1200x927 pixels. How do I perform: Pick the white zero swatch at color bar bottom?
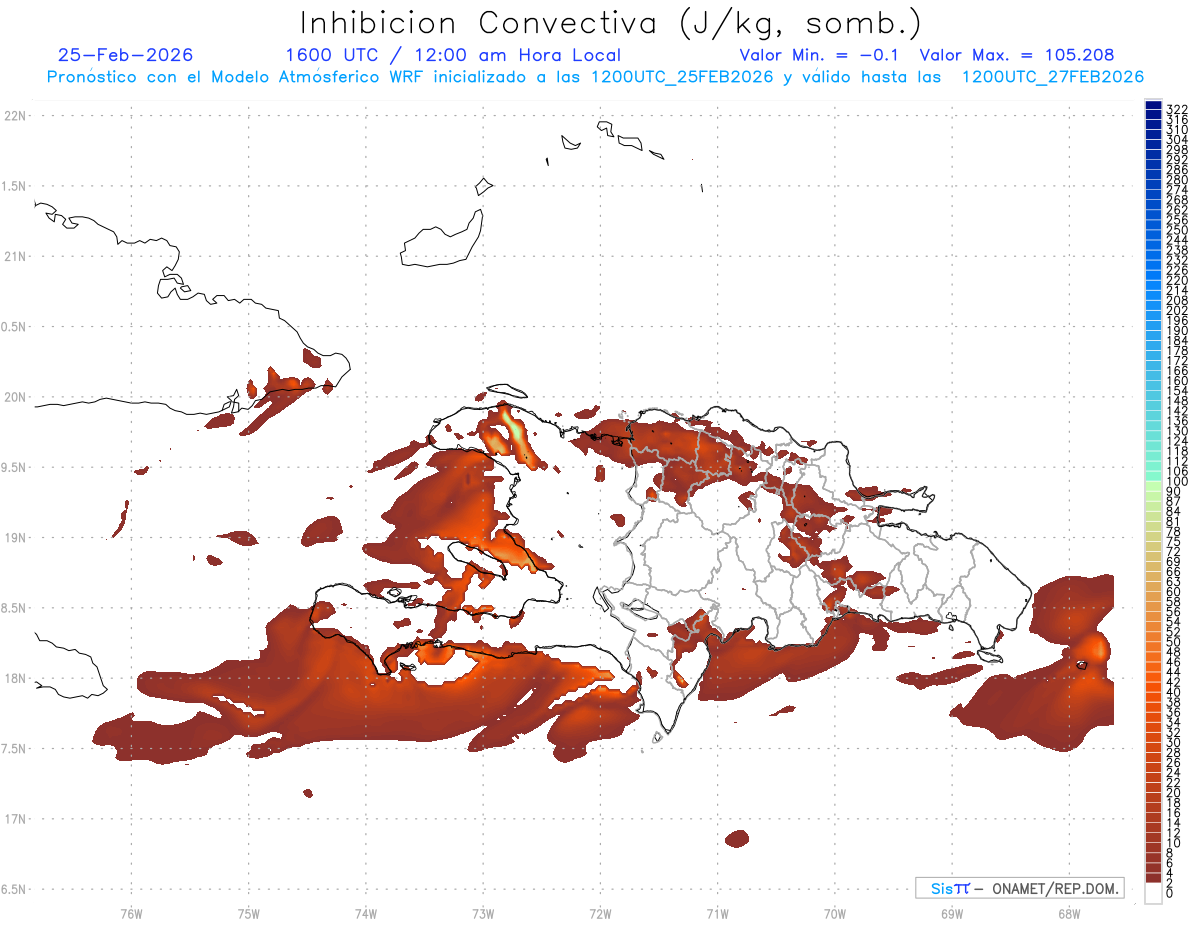1154,893
